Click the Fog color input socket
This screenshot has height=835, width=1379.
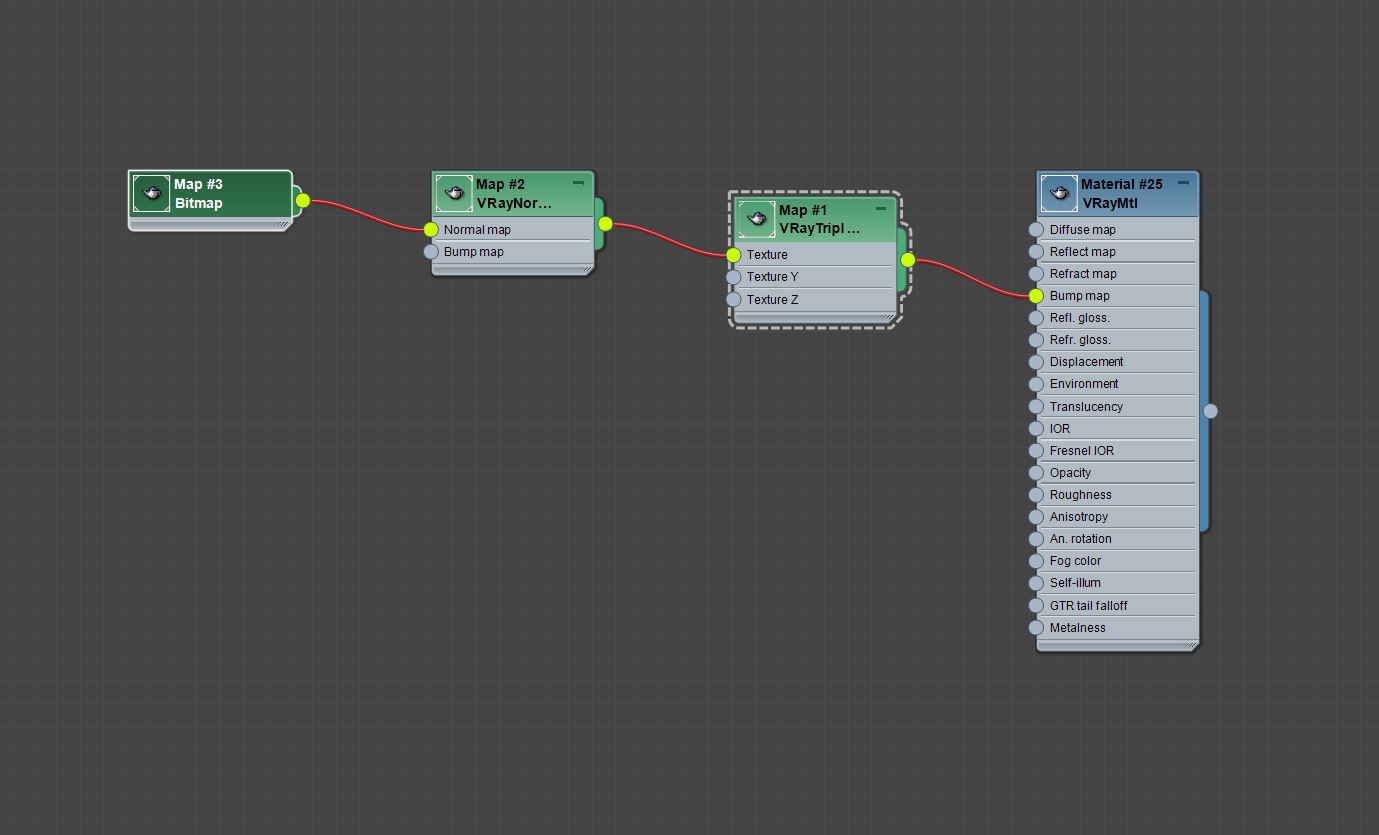pos(1036,561)
